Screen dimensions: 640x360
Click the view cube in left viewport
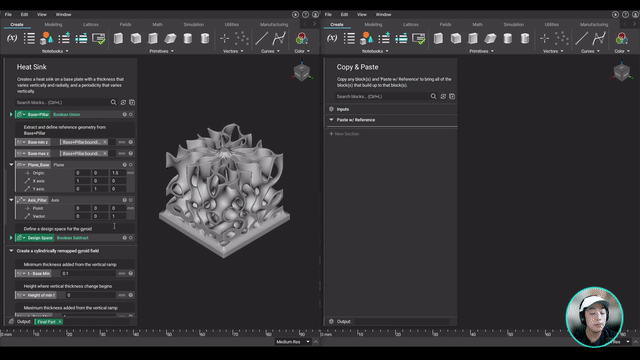(302, 72)
